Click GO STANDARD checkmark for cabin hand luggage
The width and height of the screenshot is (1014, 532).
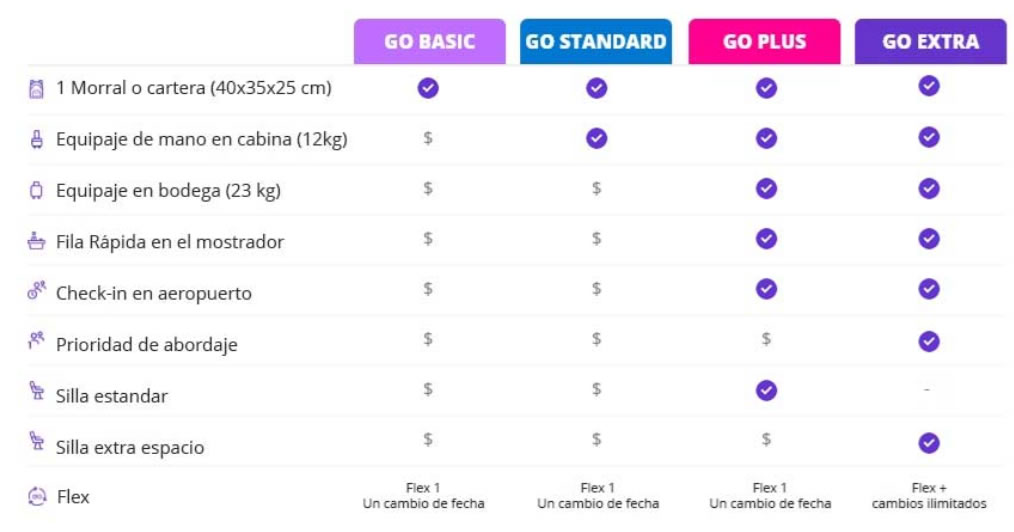596,138
